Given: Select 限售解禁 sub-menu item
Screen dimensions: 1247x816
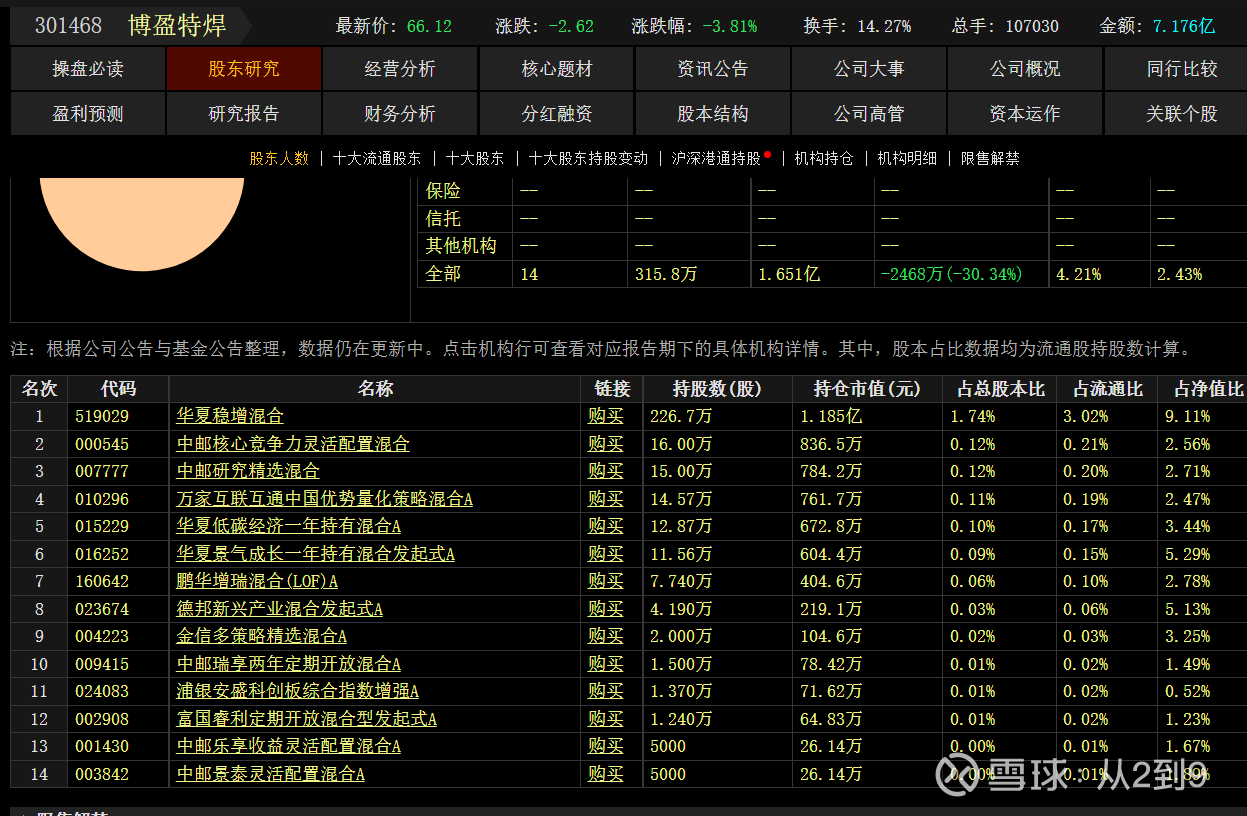Looking at the screenshot, I should 990,158.
